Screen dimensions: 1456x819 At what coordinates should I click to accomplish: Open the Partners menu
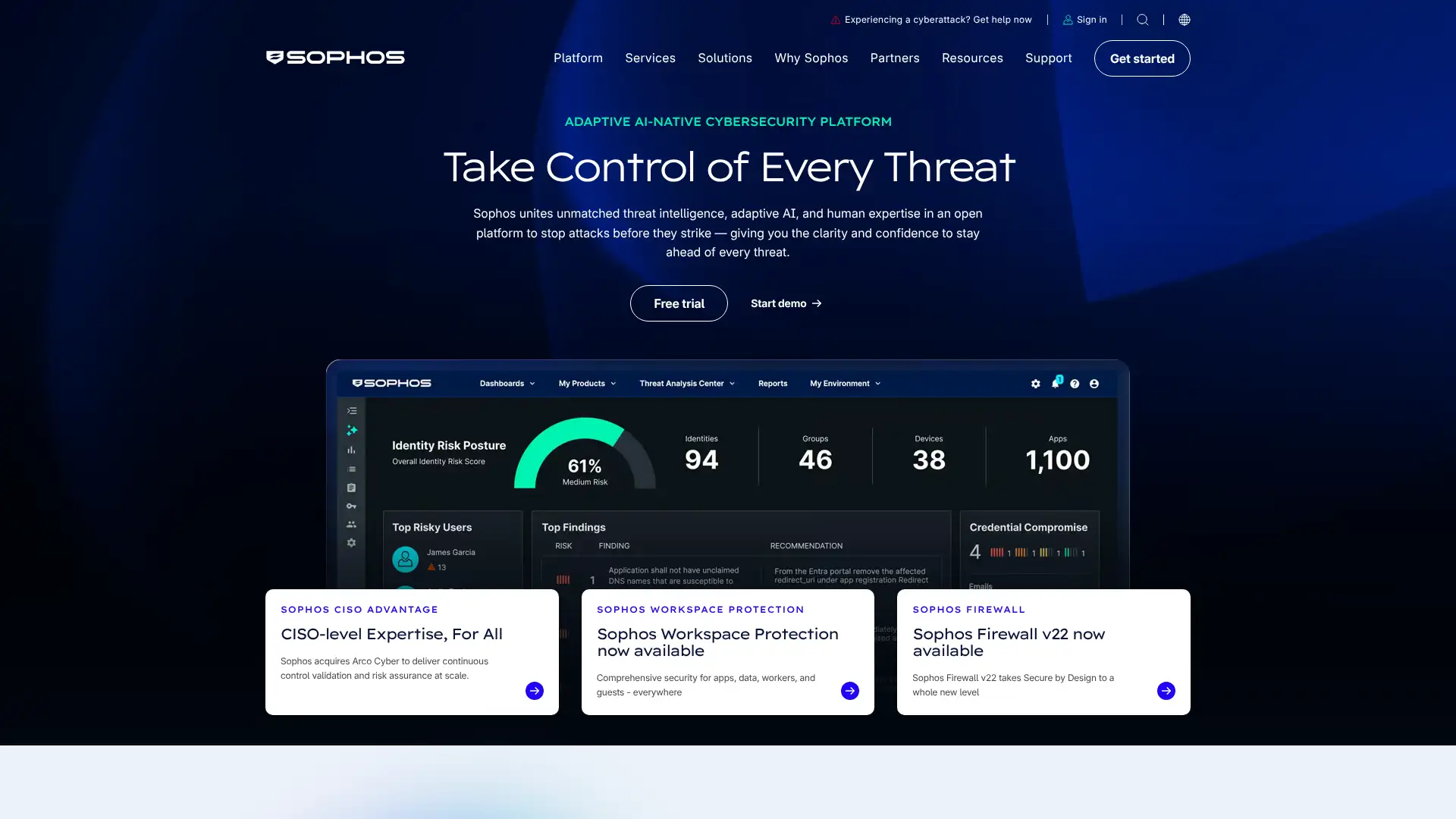(895, 58)
